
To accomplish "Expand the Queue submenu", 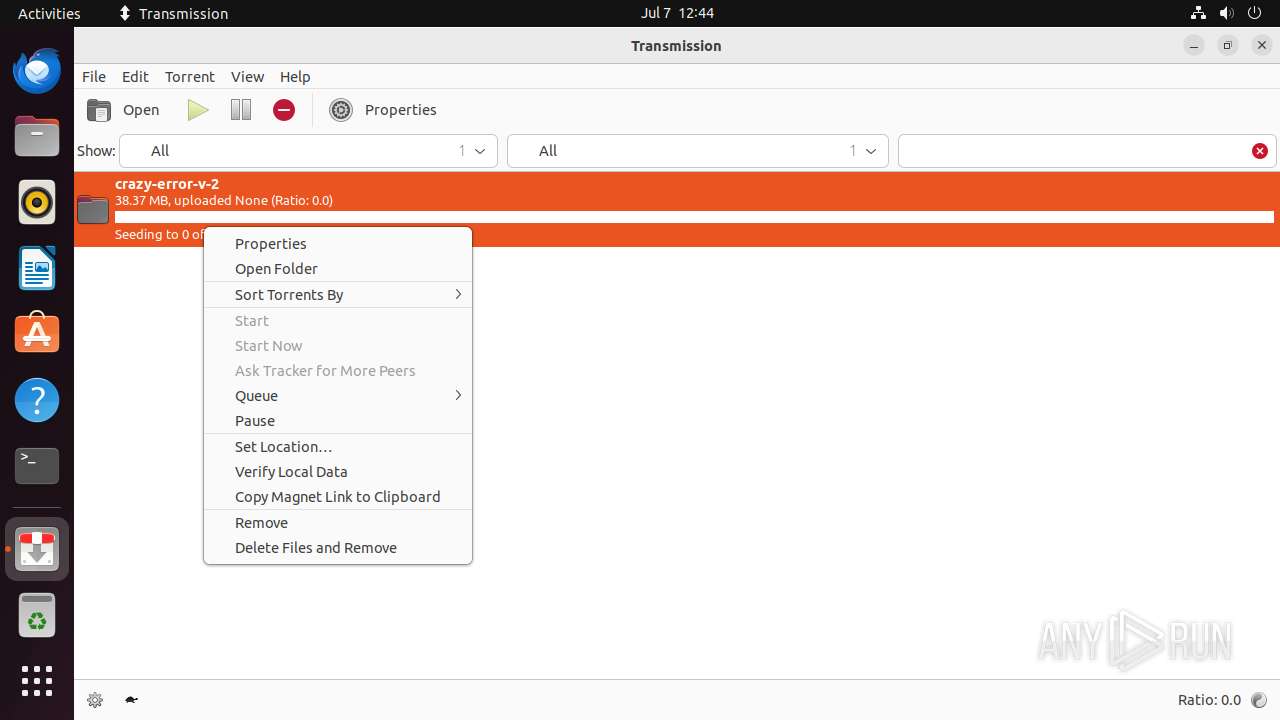I will 338,396.
